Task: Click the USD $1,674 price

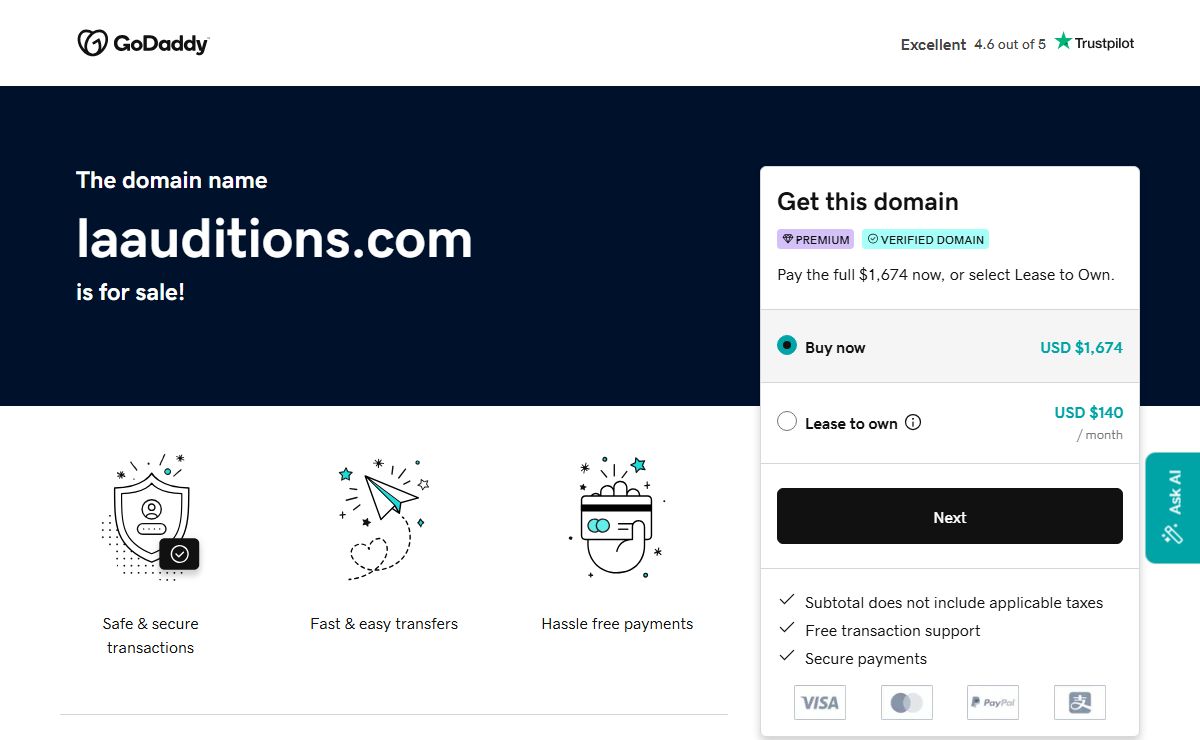Action: (x=1081, y=348)
